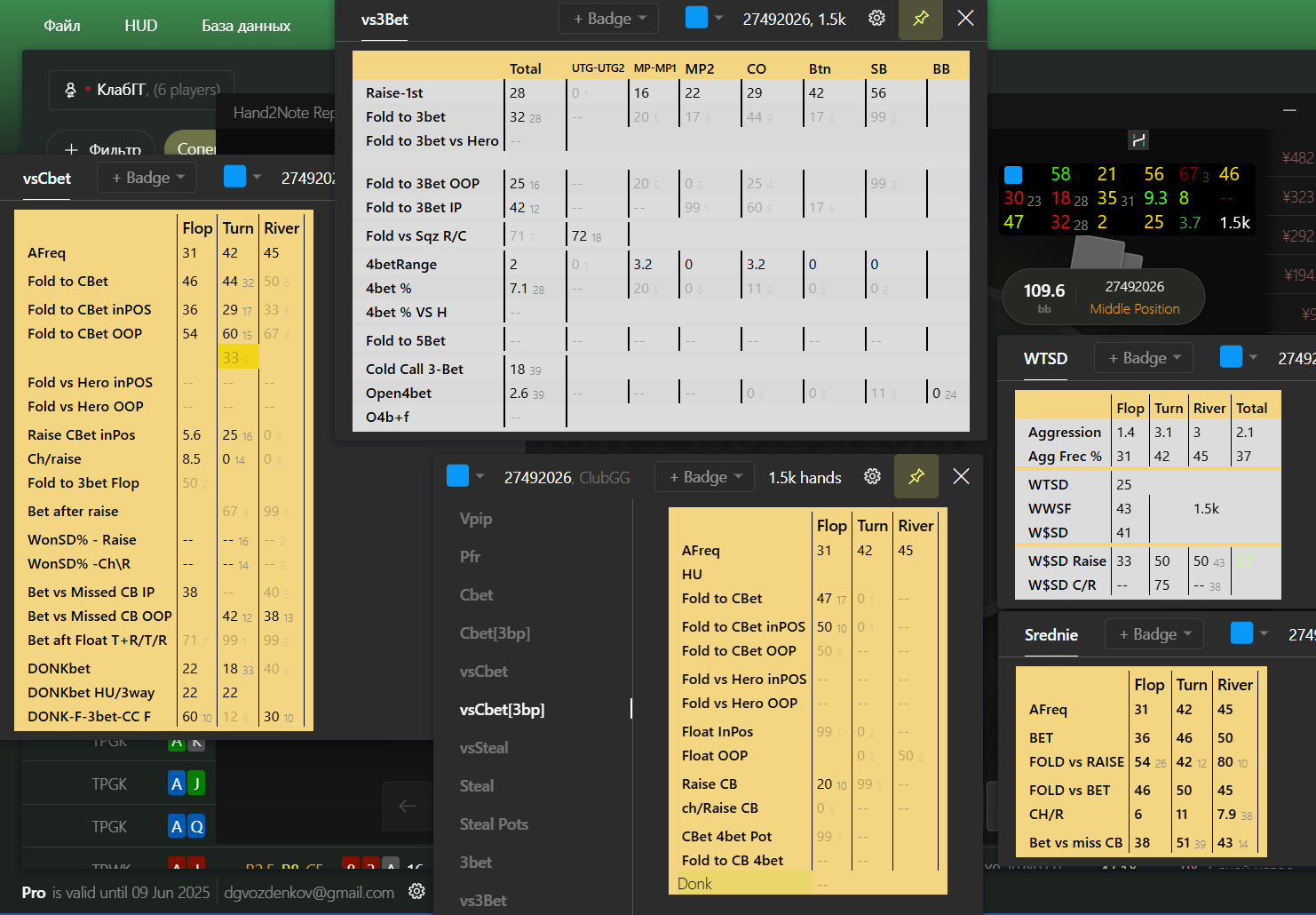Open the База данных menu
The height and width of the screenshot is (915, 1316).
point(246,26)
